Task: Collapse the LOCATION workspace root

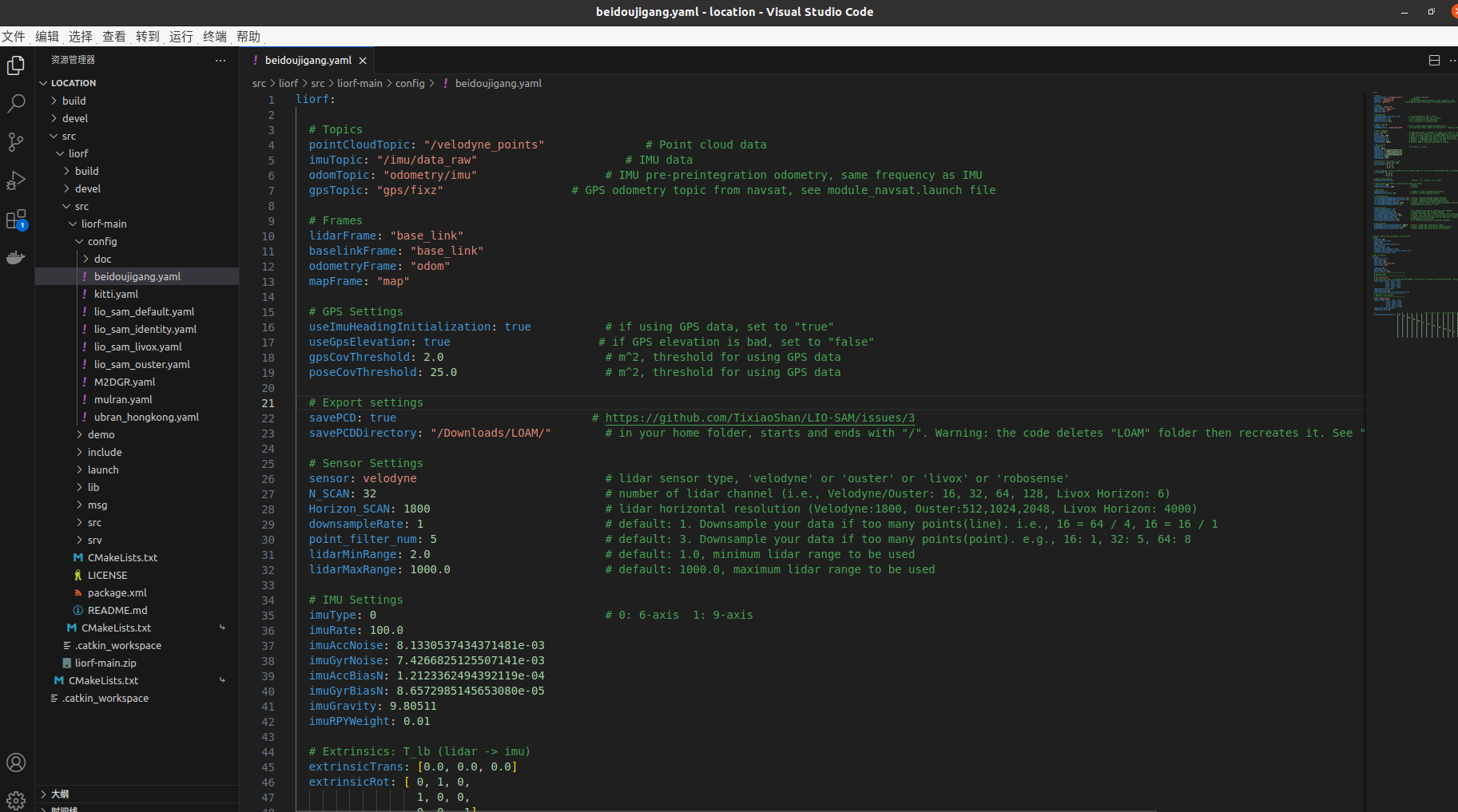Action: click(73, 83)
